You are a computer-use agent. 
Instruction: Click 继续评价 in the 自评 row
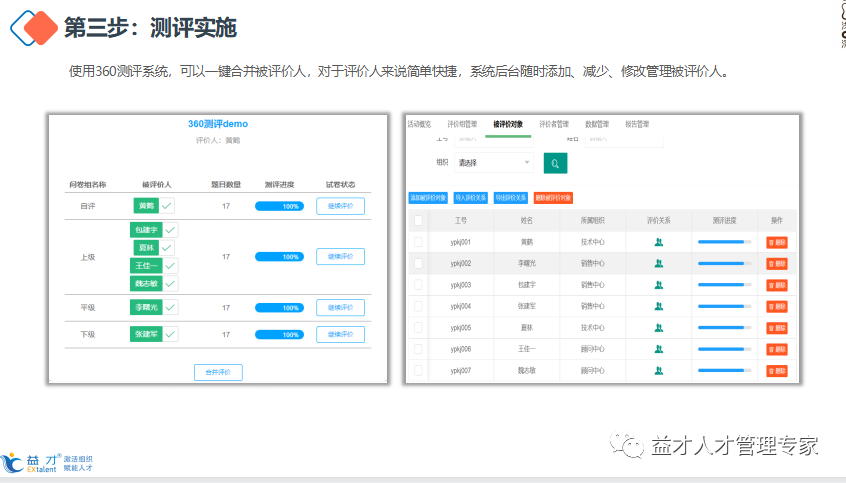pos(340,206)
